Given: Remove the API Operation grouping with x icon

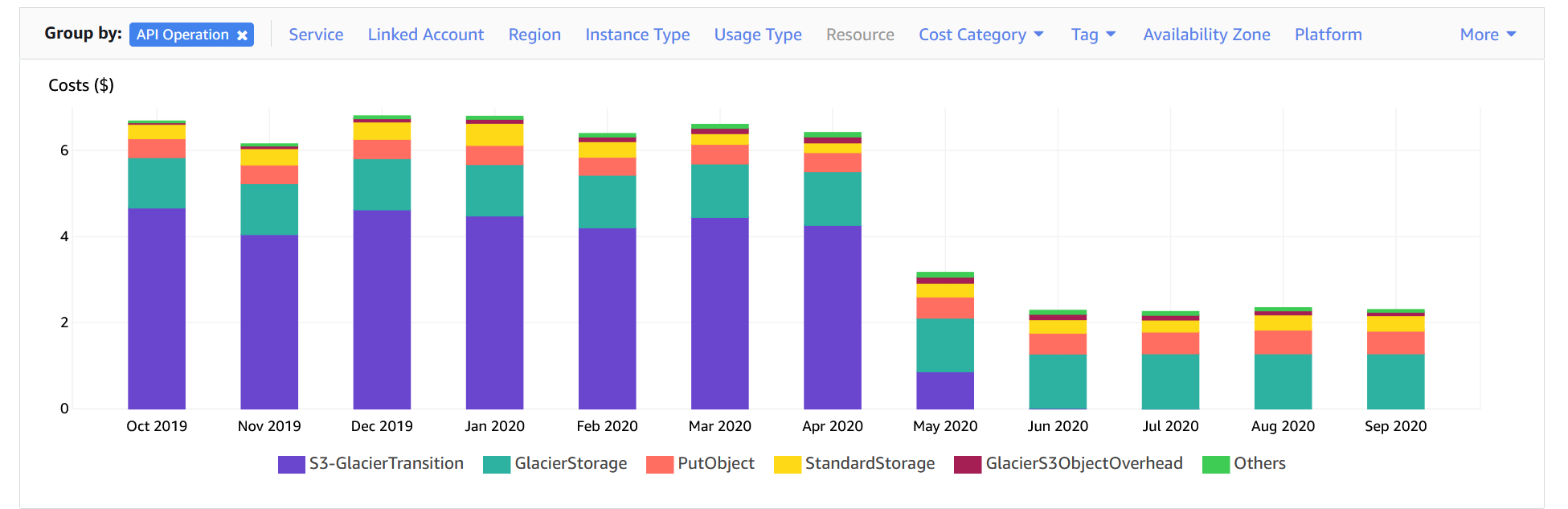Looking at the screenshot, I should [242, 35].
